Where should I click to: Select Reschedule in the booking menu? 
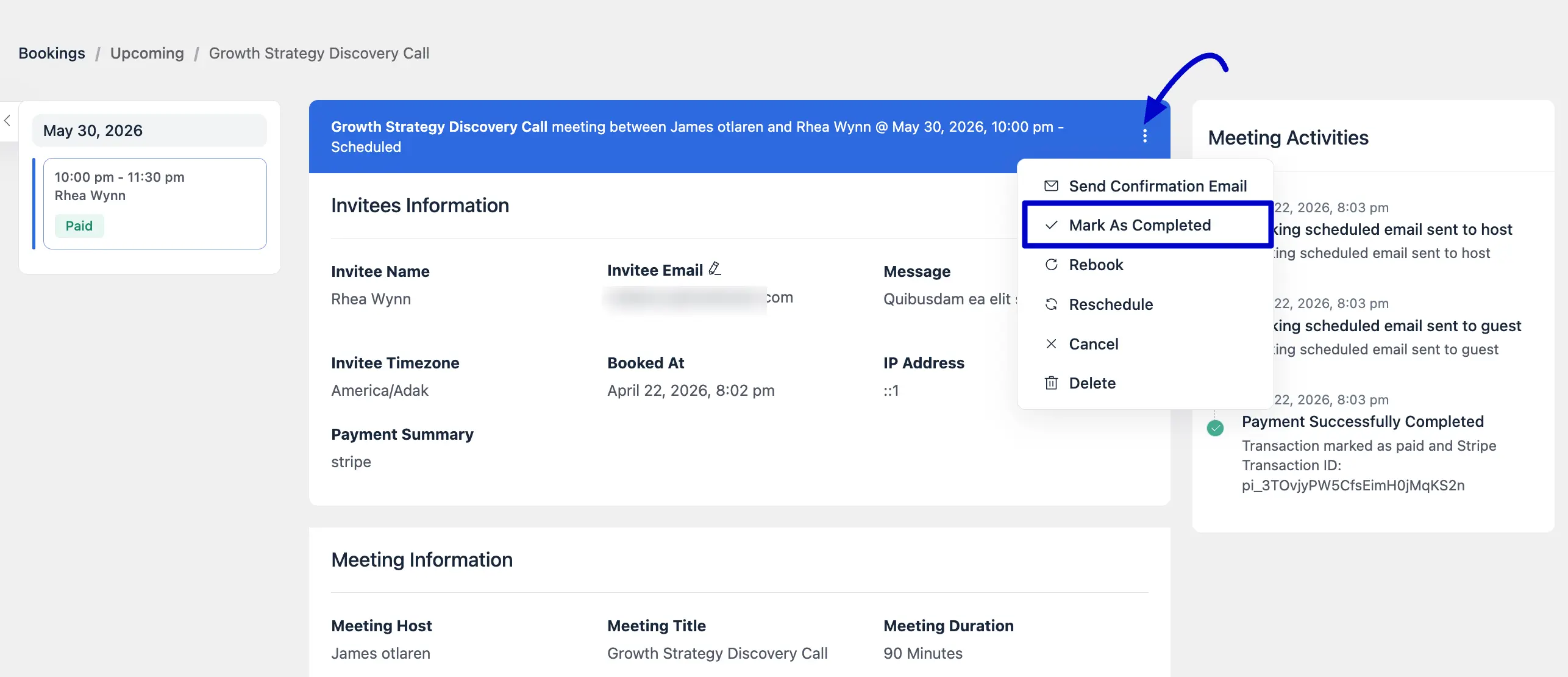[1145, 304]
